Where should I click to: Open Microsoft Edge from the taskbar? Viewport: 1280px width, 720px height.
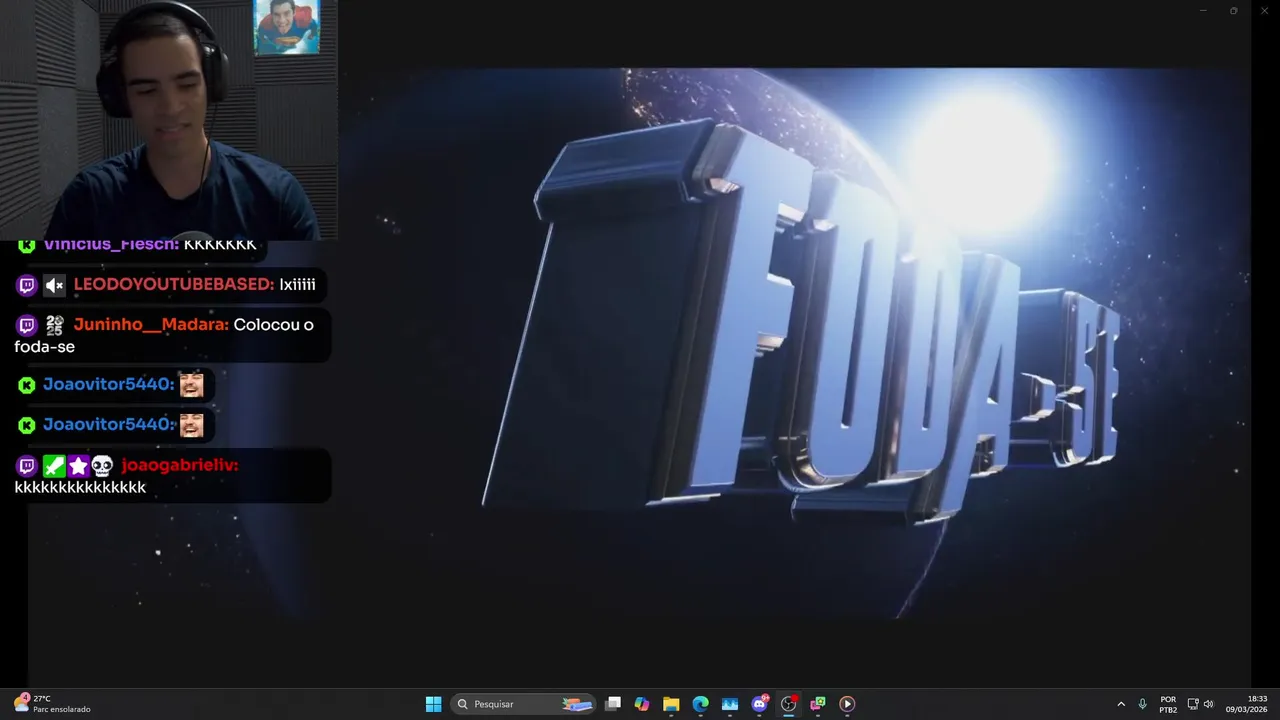pyautogui.click(x=700, y=704)
